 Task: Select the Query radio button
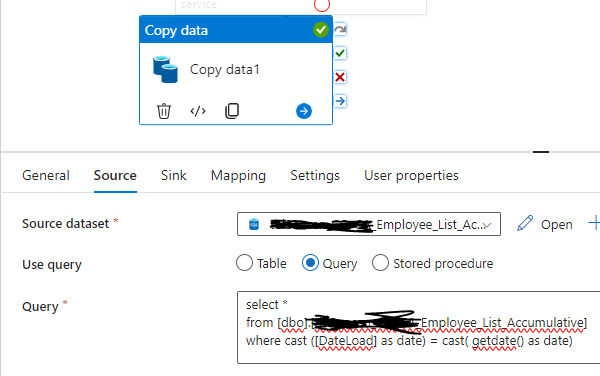click(x=310, y=263)
